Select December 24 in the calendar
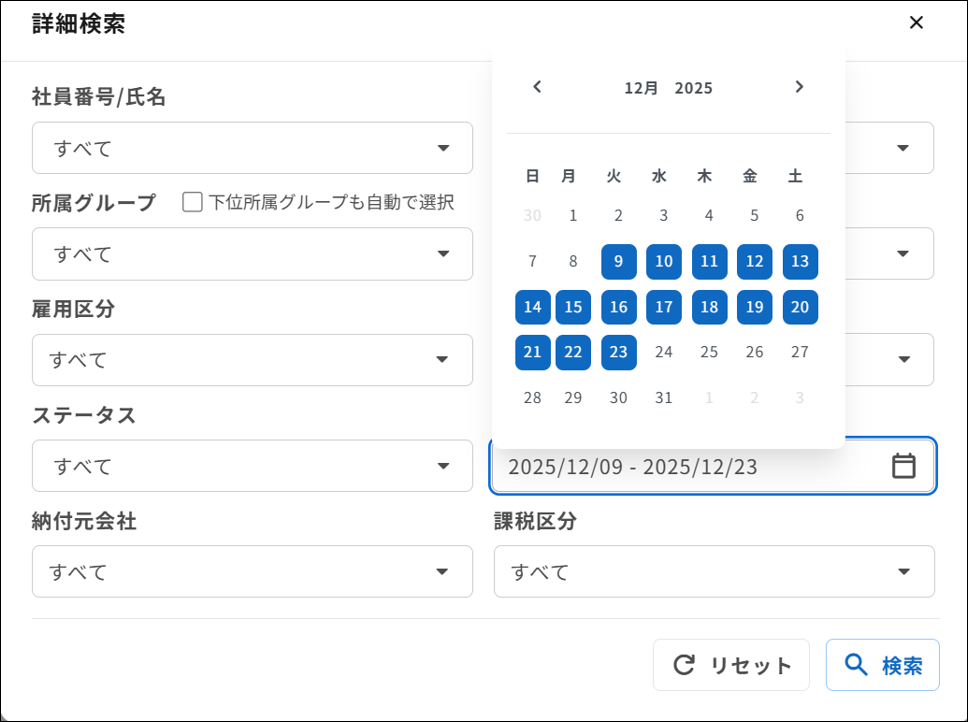Screen dimensions: 968x722 coord(664,352)
